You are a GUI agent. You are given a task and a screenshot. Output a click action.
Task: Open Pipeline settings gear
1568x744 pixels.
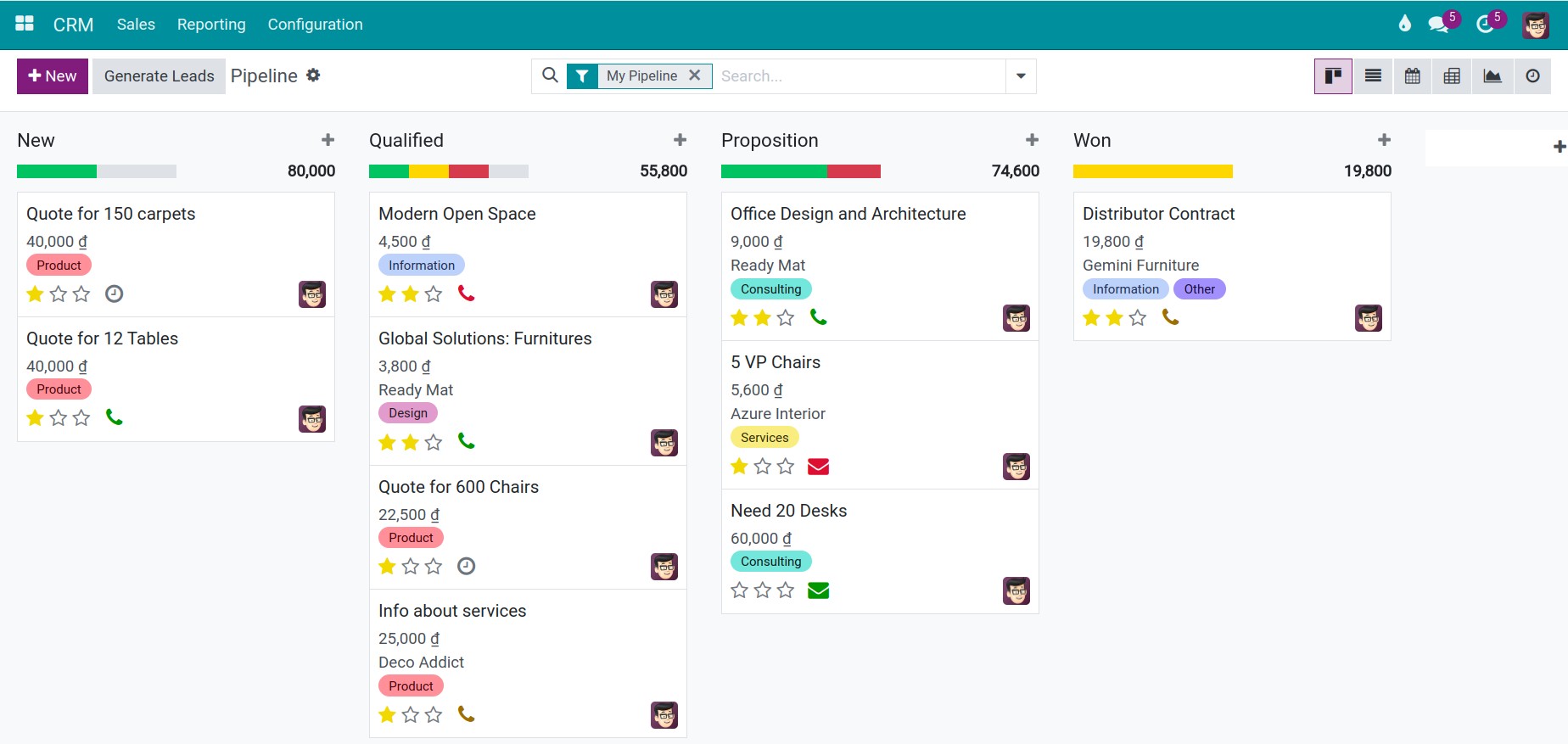tap(313, 76)
